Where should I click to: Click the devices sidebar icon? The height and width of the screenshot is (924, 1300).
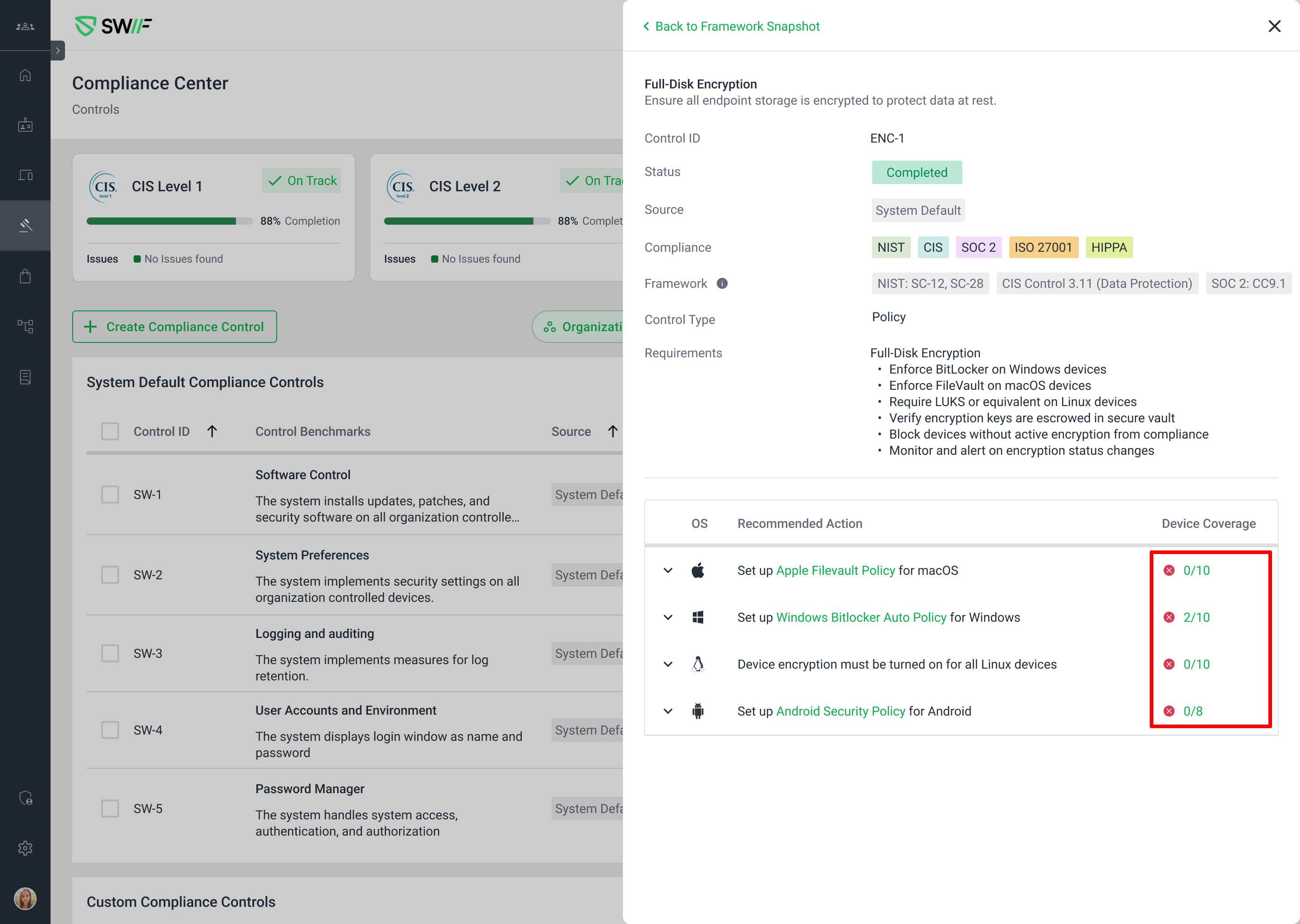(x=25, y=175)
